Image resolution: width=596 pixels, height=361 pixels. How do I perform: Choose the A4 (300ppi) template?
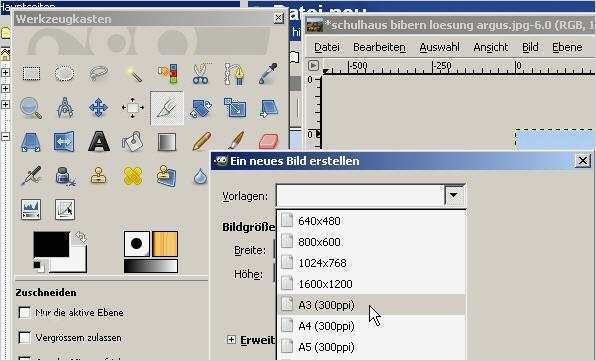(372, 326)
